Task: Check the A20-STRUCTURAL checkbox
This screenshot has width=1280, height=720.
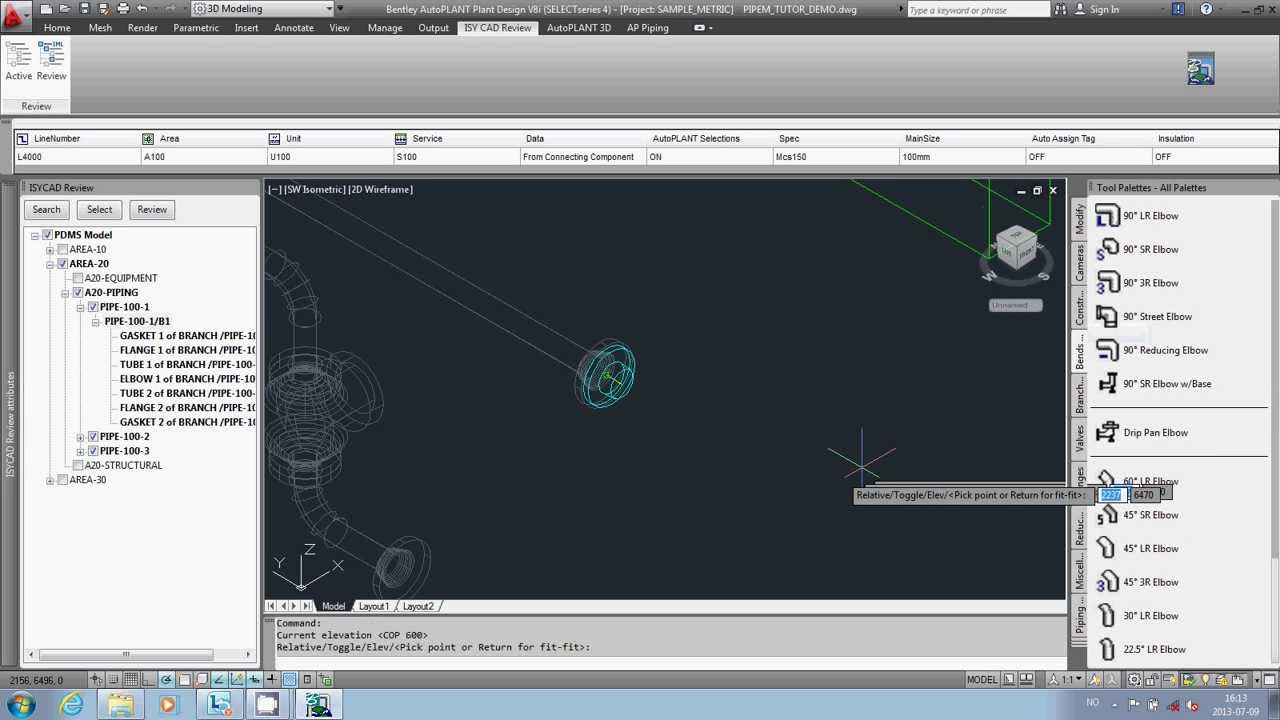Action: pos(77,466)
